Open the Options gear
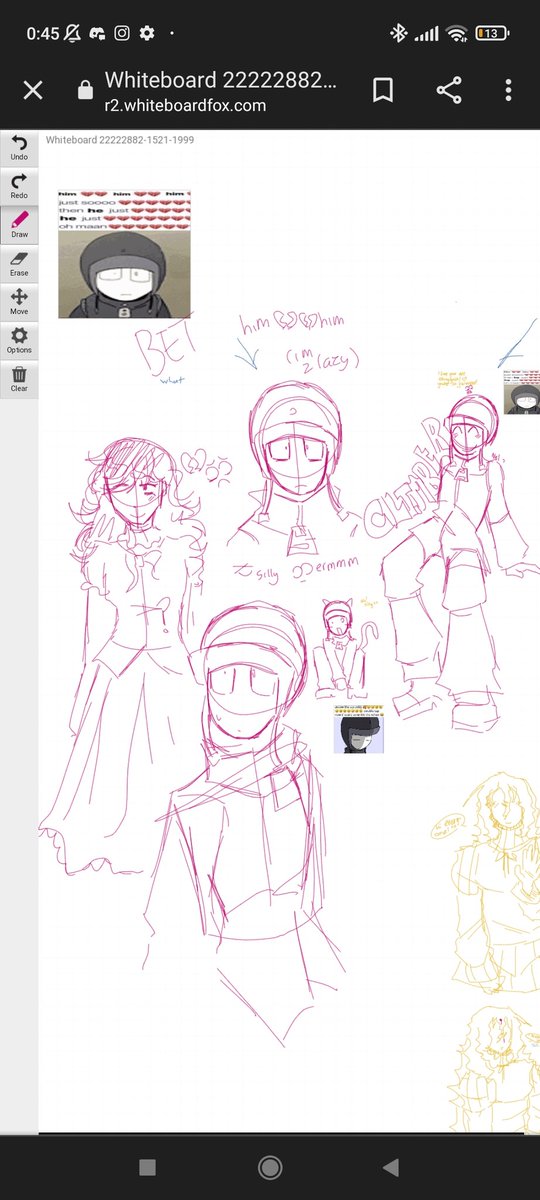This screenshot has width=540, height=1200. 19,341
